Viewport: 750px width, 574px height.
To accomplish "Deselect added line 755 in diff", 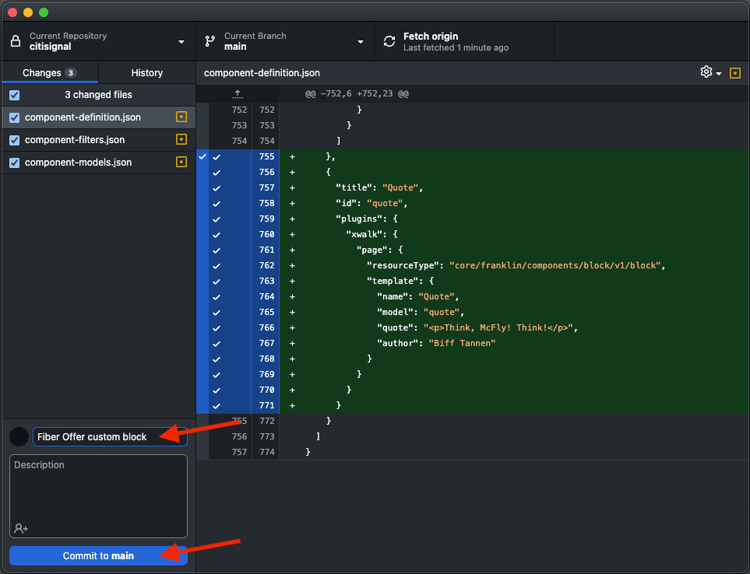I will pos(216,157).
